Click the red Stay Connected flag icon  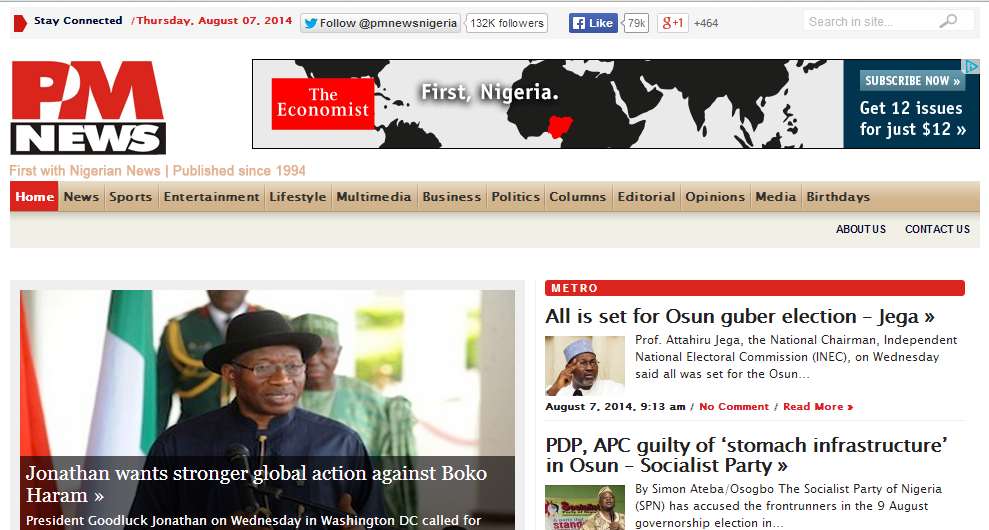(20, 23)
